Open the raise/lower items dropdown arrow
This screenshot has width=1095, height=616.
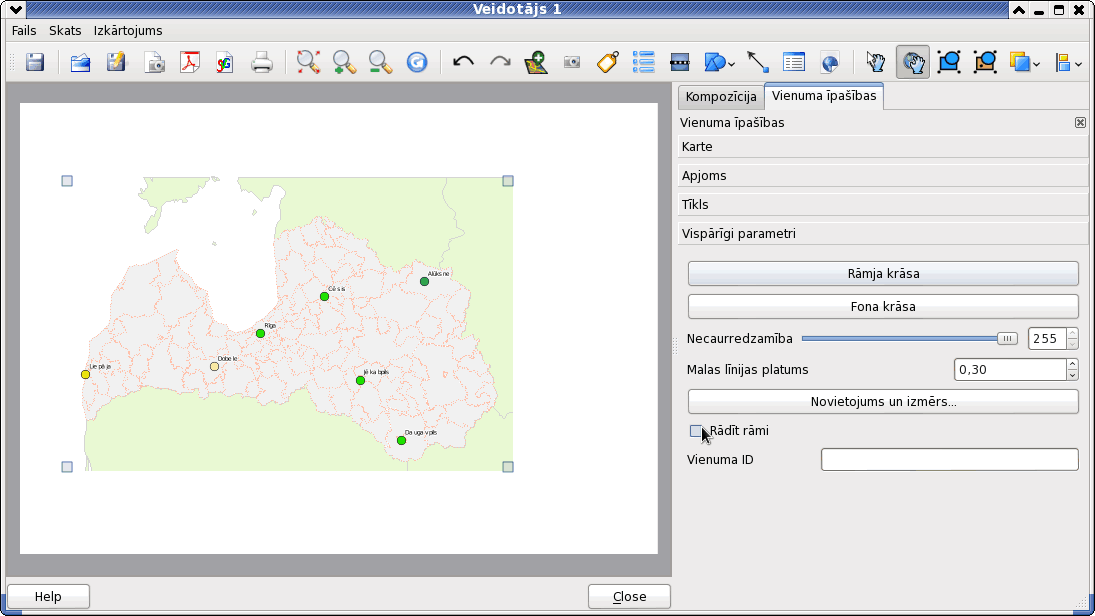[1036, 64]
